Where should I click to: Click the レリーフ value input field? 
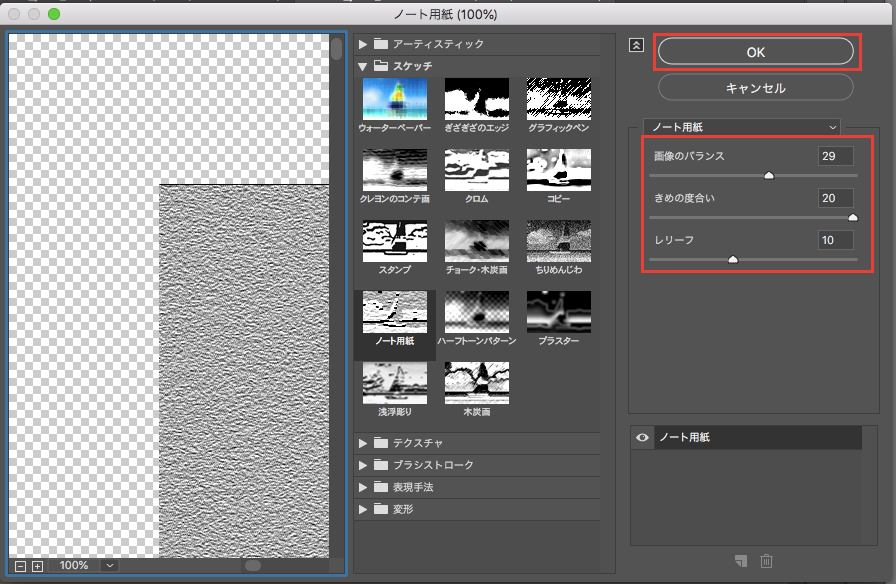click(834, 240)
